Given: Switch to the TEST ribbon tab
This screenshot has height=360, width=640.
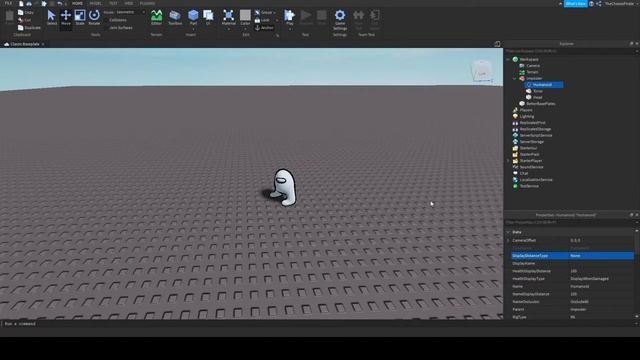Looking at the screenshot, I should [113, 3].
